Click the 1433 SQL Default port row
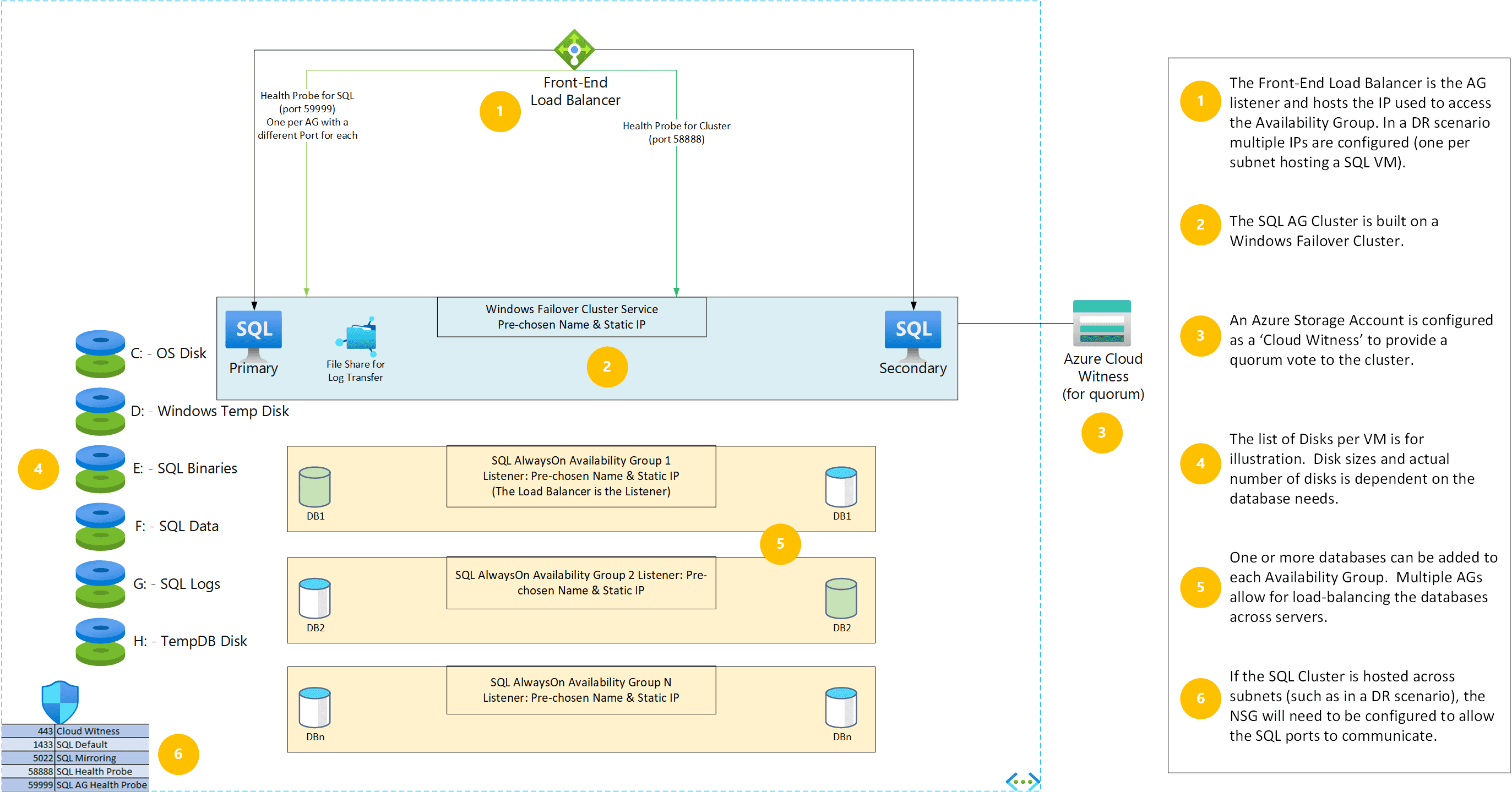The height and width of the screenshot is (792, 1512). point(75,745)
